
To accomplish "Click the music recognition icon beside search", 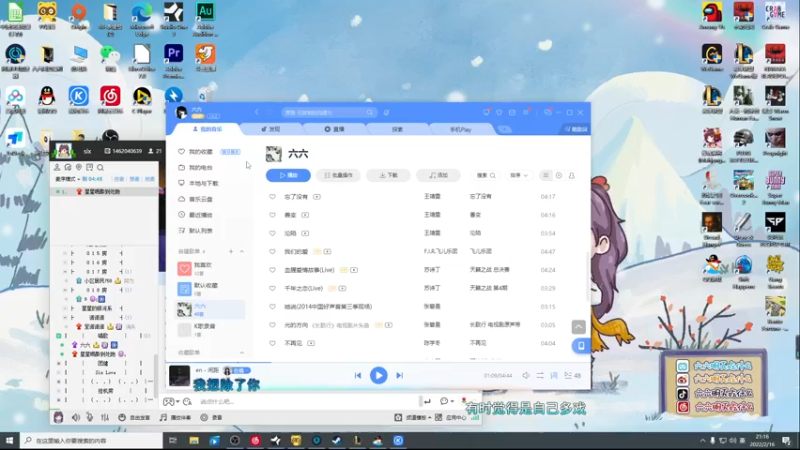I will coord(386,112).
